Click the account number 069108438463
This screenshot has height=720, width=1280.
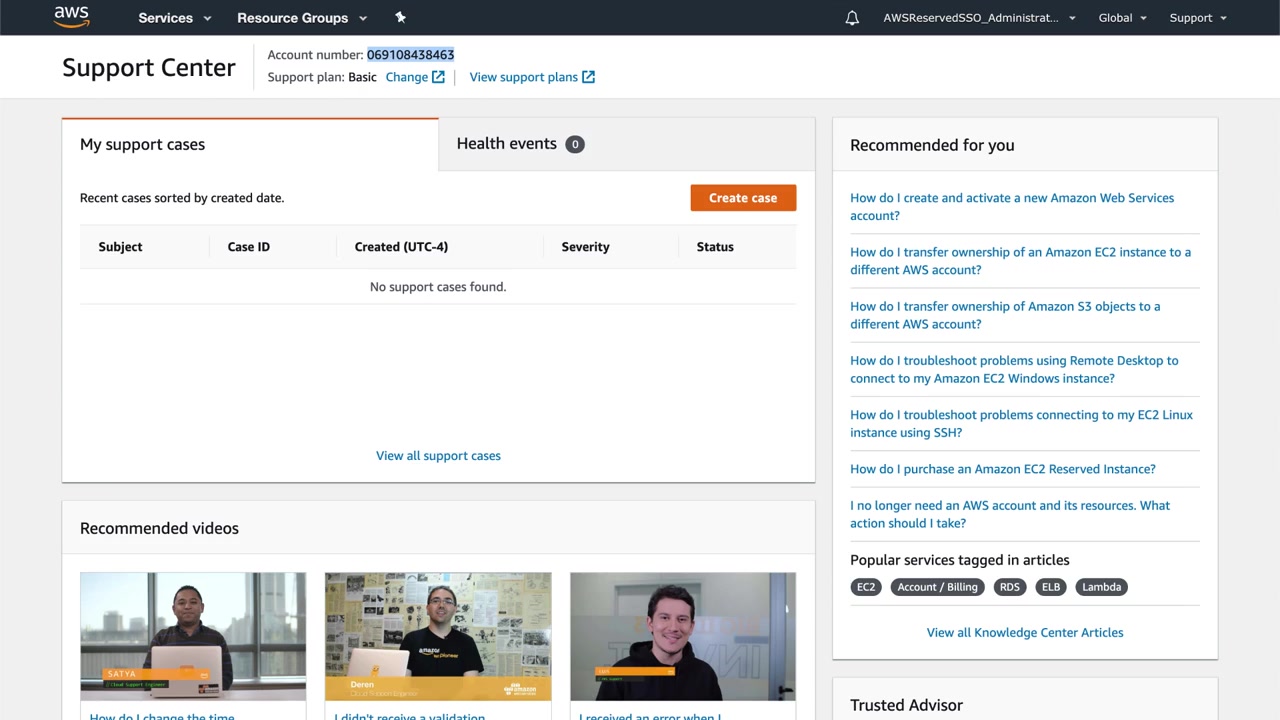coord(410,55)
